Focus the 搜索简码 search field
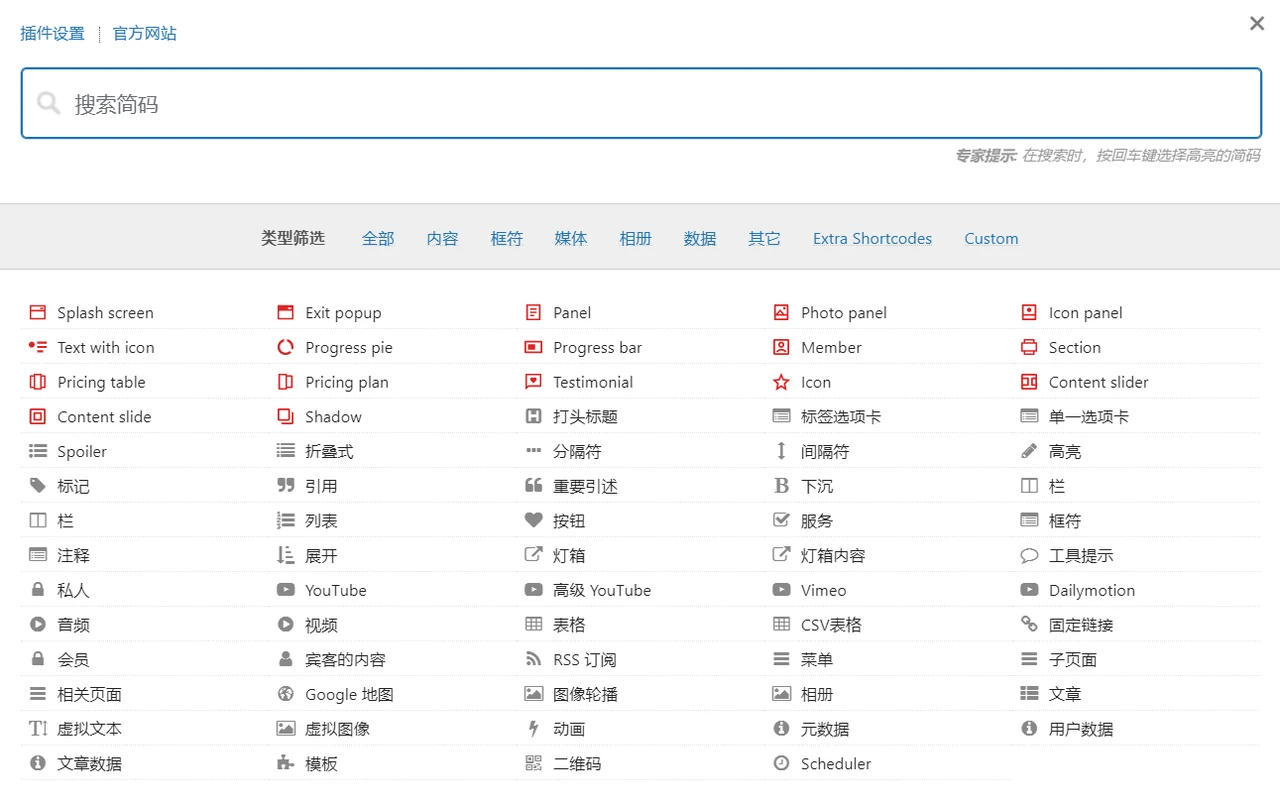1280x804 pixels. point(640,104)
